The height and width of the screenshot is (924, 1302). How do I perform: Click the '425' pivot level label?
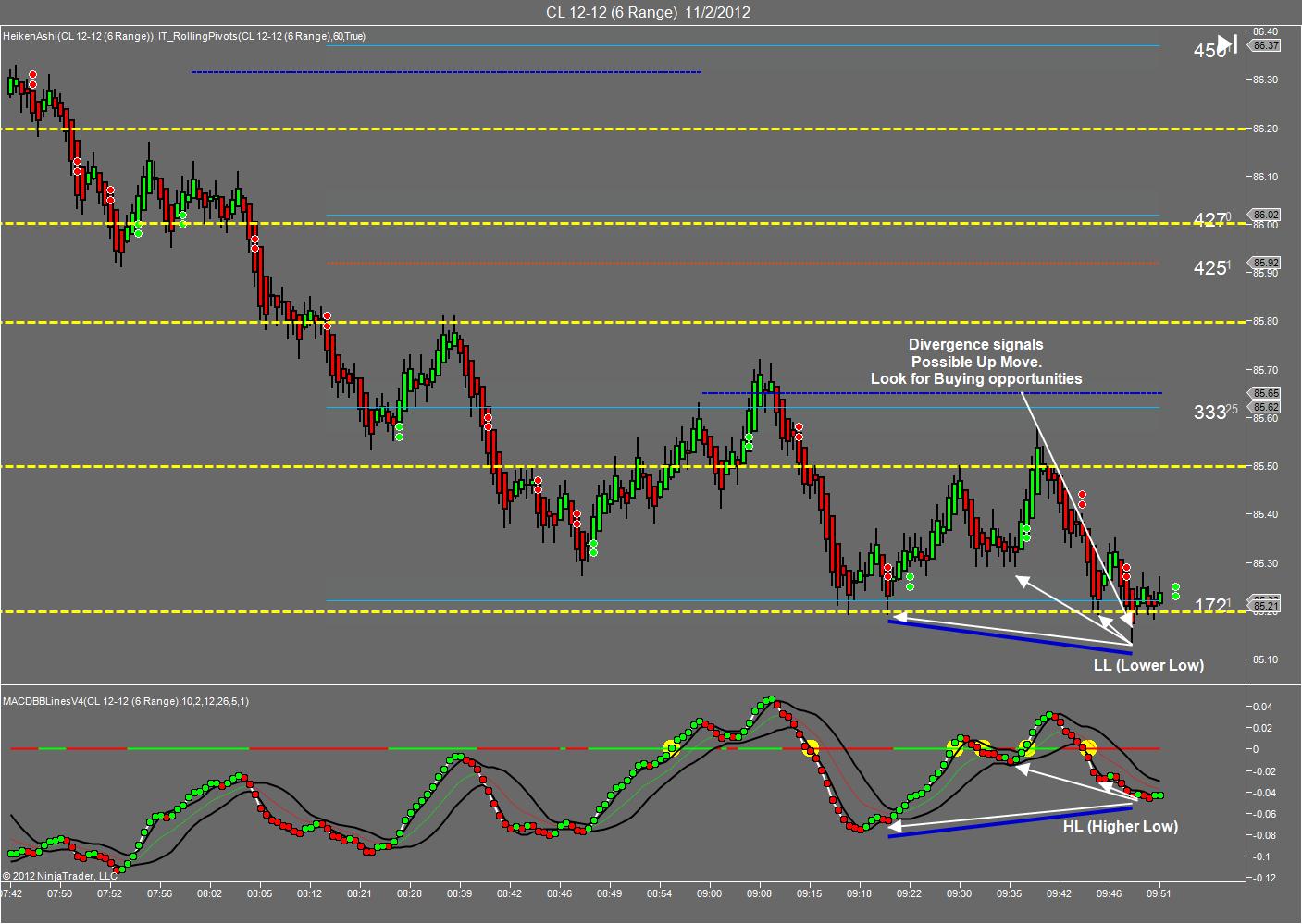point(1212,267)
